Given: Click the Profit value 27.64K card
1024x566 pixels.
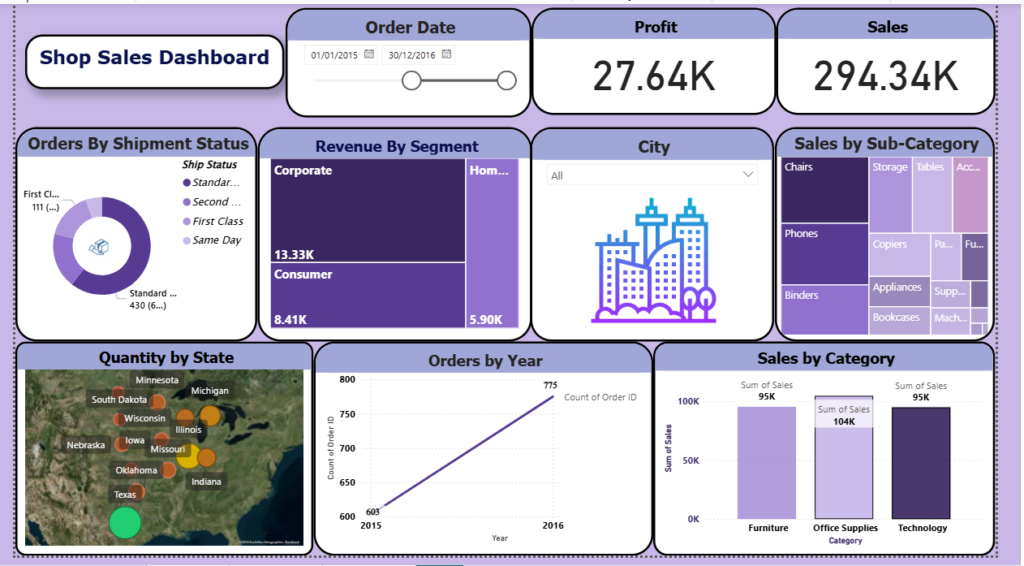Looking at the screenshot, I should point(654,76).
